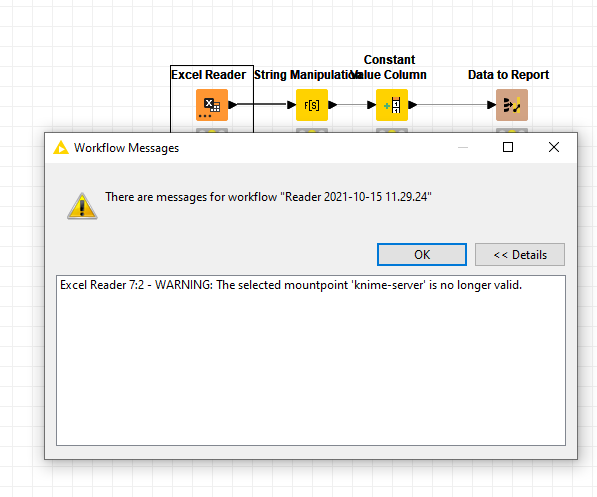The height and width of the screenshot is (497, 597).
Task: Select the Excel Reader node icon
Action: click(212, 105)
